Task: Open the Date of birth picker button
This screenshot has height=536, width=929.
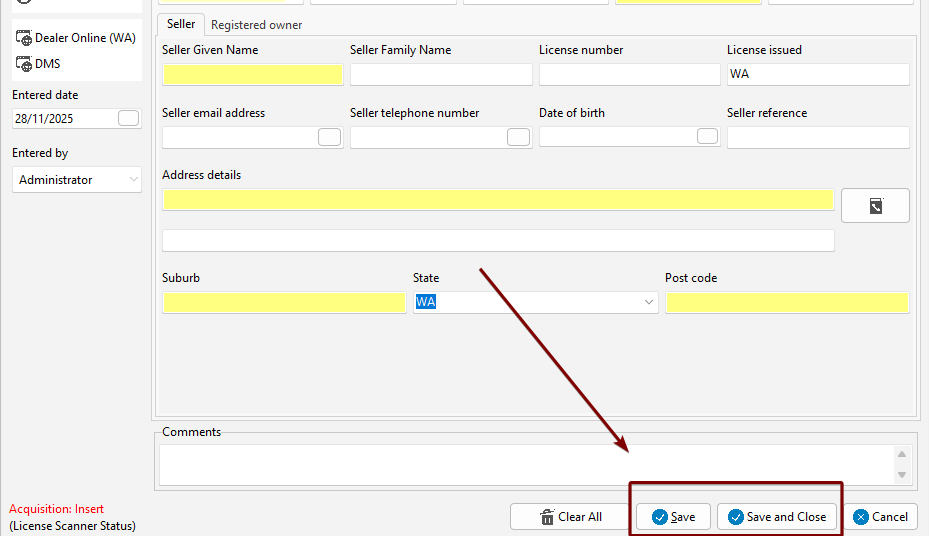Action: point(707,137)
